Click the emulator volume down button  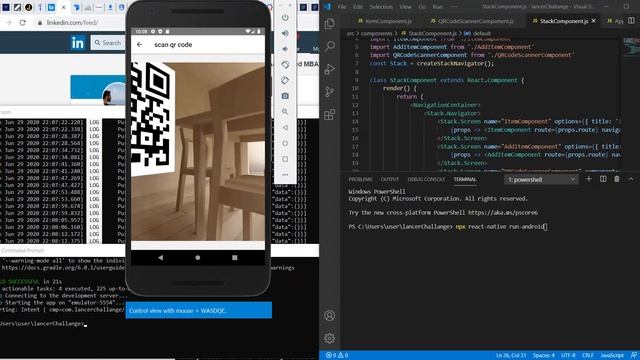pos(285,49)
